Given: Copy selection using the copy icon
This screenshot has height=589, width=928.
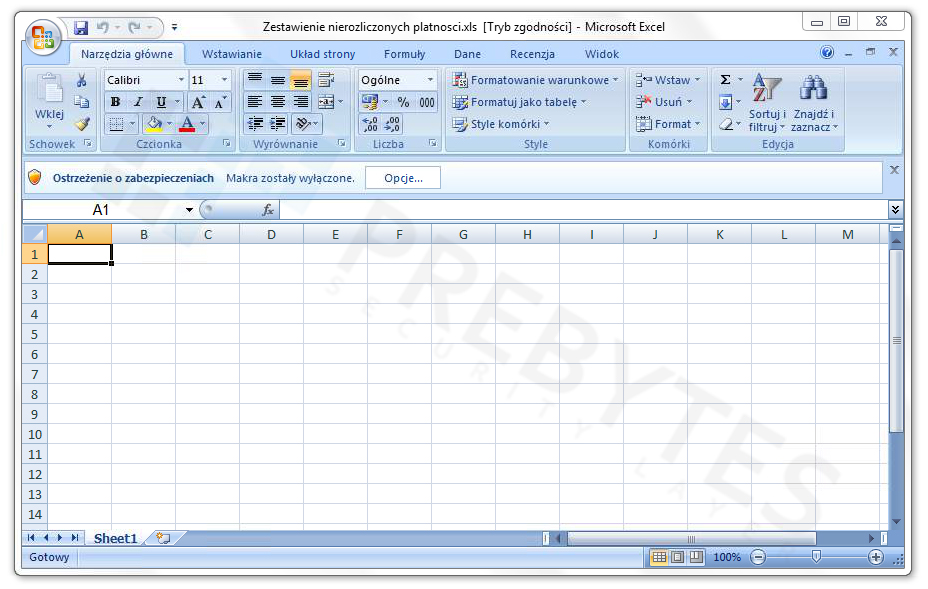Looking at the screenshot, I should [82, 102].
